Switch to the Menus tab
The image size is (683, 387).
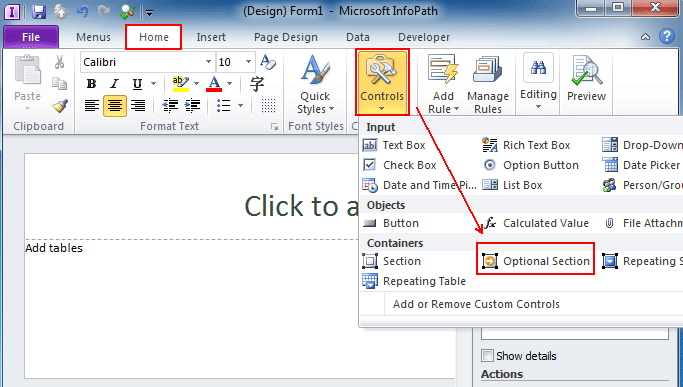coord(93,37)
